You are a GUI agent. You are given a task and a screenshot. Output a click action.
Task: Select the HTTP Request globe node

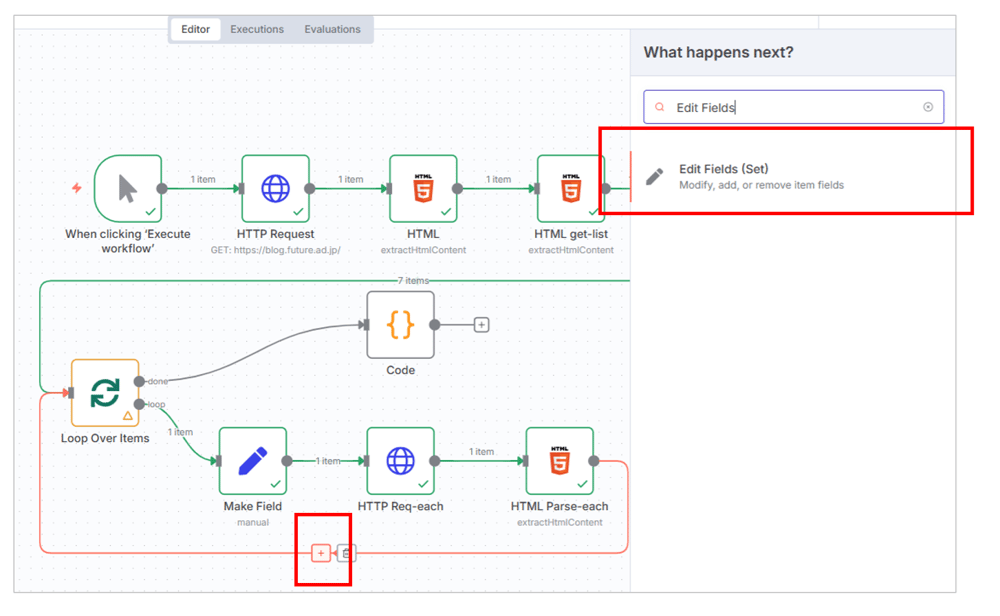click(275, 188)
